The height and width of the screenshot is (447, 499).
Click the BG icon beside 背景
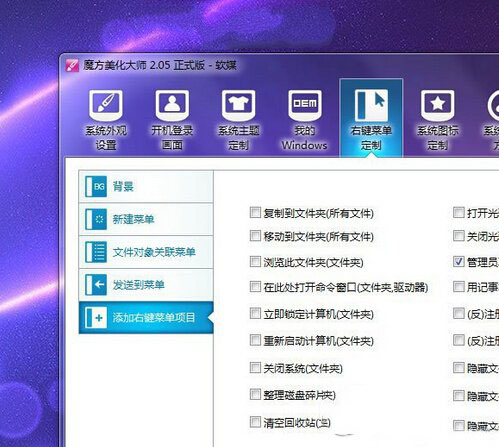point(96,186)
